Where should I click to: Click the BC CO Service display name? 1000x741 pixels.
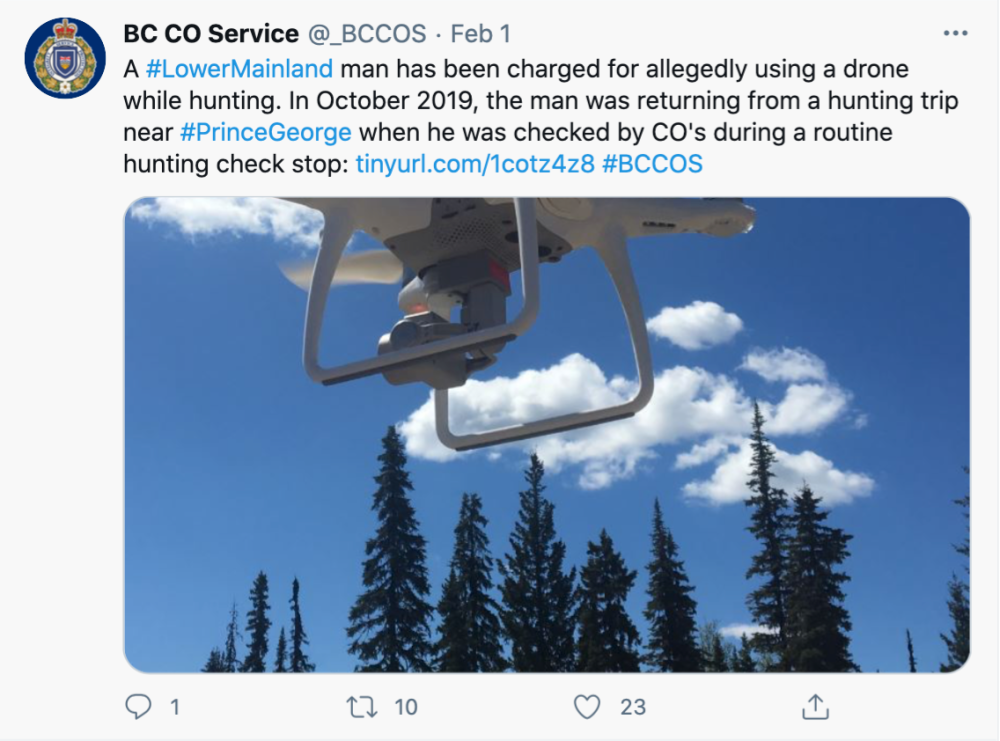pos(211,34)
